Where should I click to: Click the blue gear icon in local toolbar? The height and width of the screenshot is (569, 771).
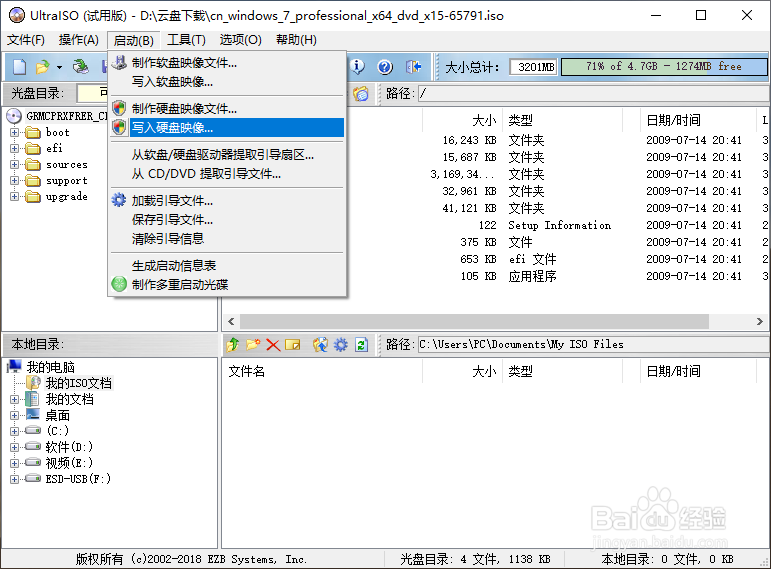[341, 345]
